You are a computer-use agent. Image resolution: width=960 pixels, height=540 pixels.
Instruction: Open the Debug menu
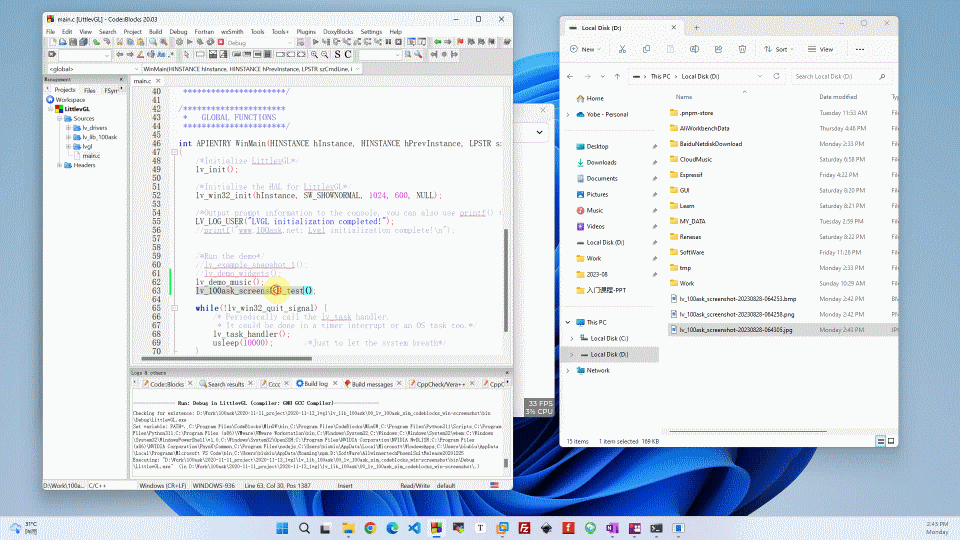click(x=178, y=32)
